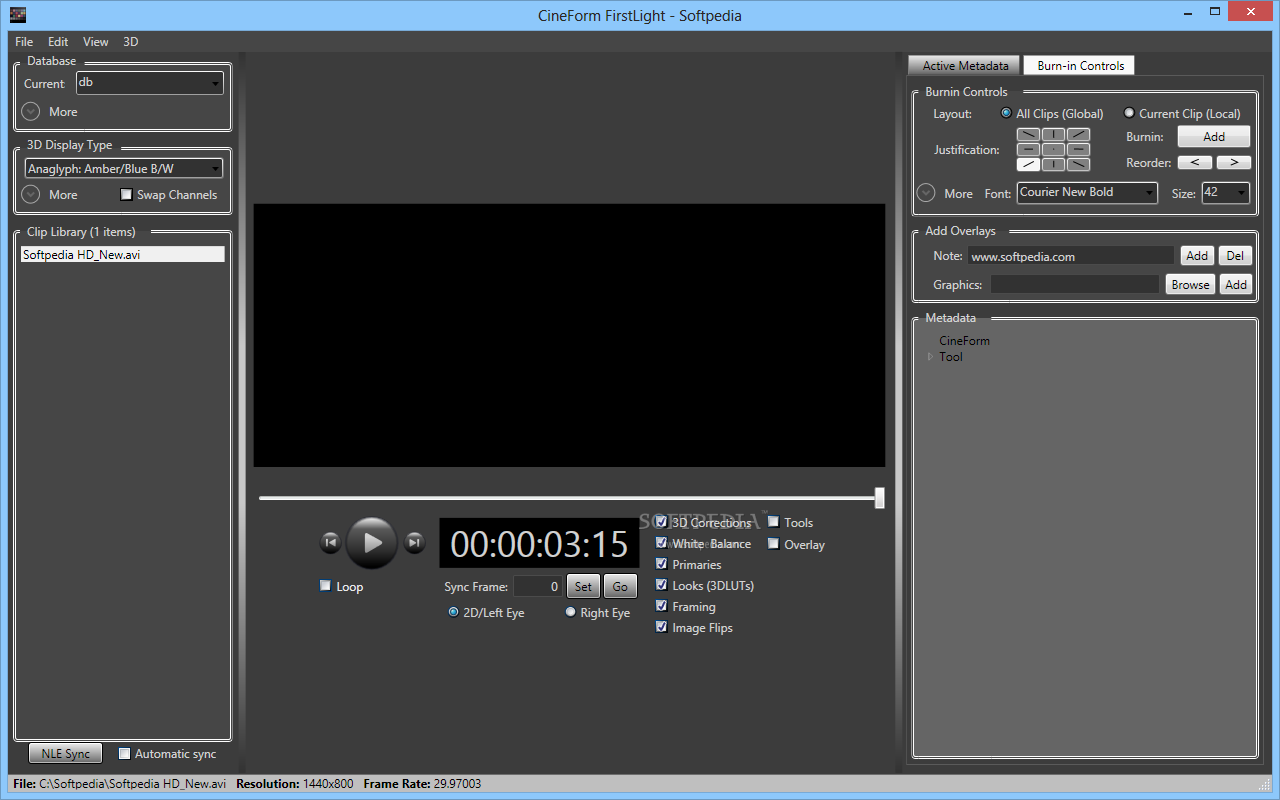
Task: Switch to the Active Metadata tab
Action: coord(965,65)
